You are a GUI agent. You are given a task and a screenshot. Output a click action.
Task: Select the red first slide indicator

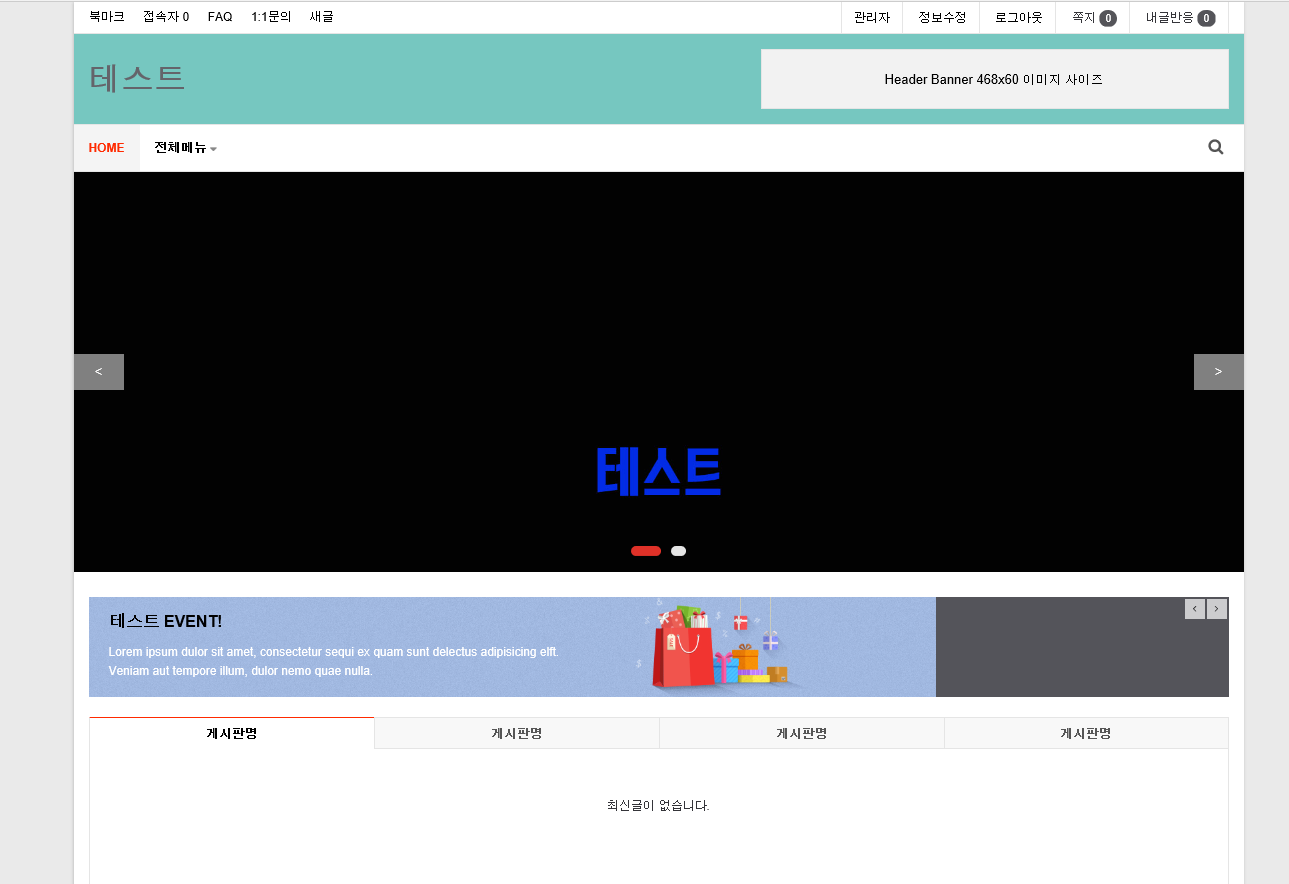pos(646,551)
